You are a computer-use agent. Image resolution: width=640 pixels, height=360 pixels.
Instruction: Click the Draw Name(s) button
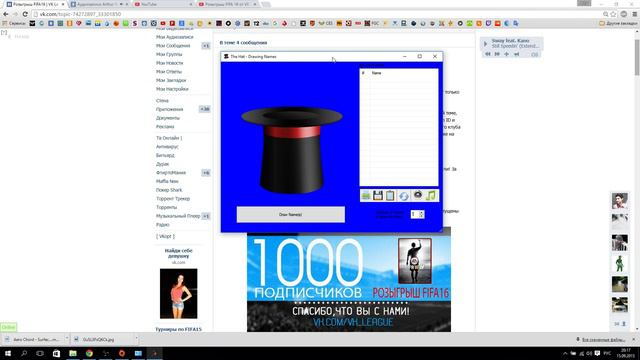tap(291, 214)
